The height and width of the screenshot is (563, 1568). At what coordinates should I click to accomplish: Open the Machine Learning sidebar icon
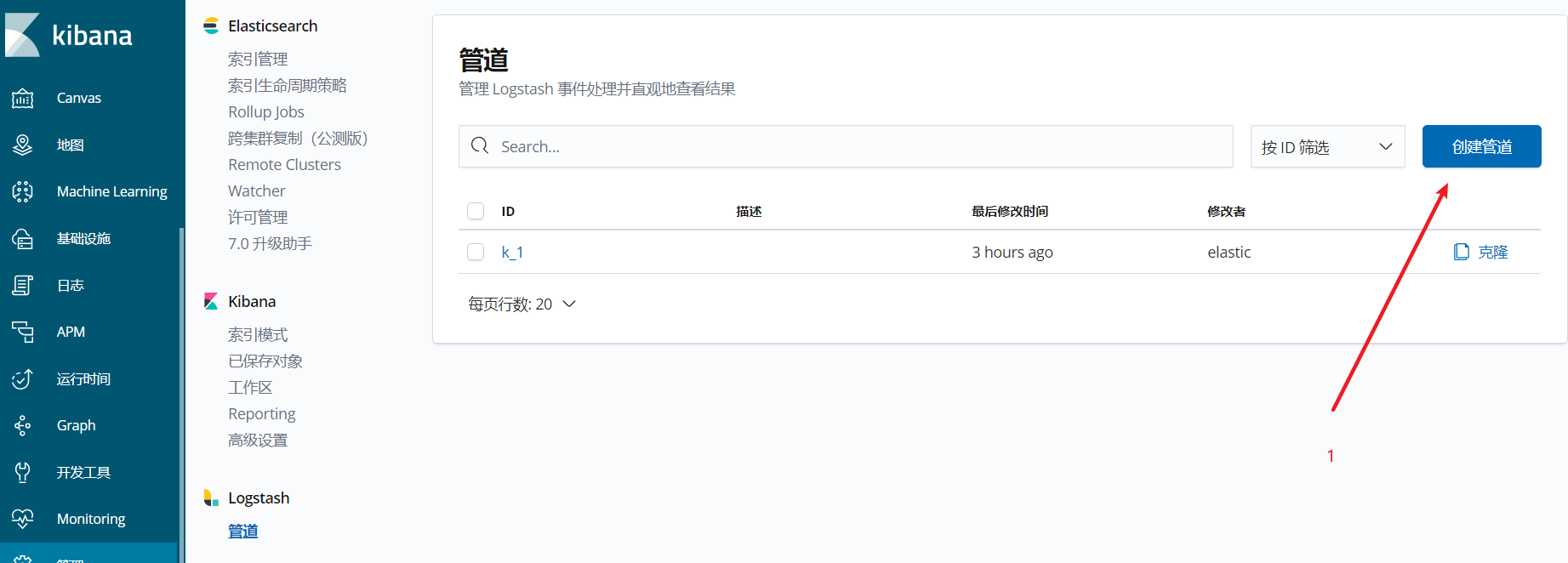[23, 192]
